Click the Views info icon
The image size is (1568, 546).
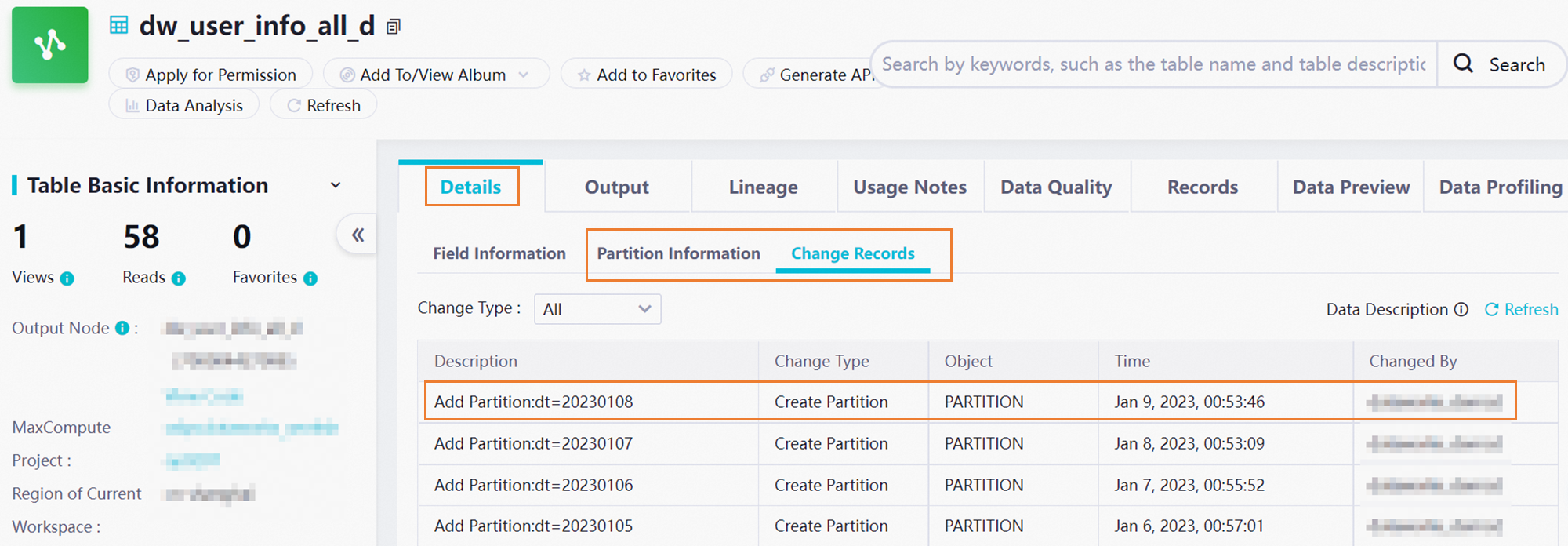(x=67, y=278)
